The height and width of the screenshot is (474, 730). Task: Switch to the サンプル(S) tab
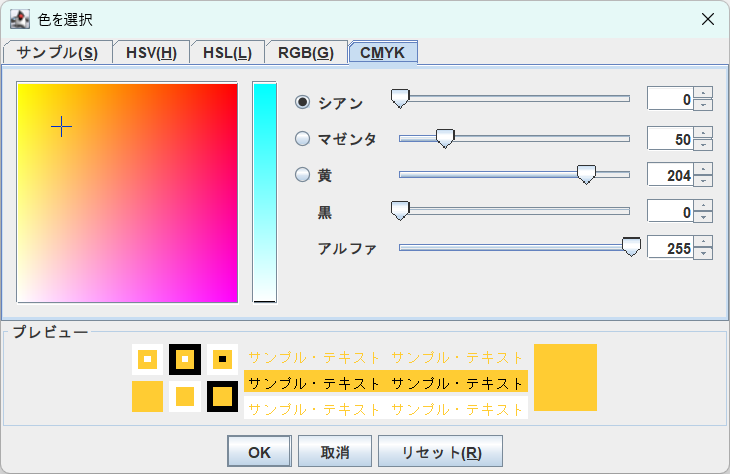click(58, 52)
